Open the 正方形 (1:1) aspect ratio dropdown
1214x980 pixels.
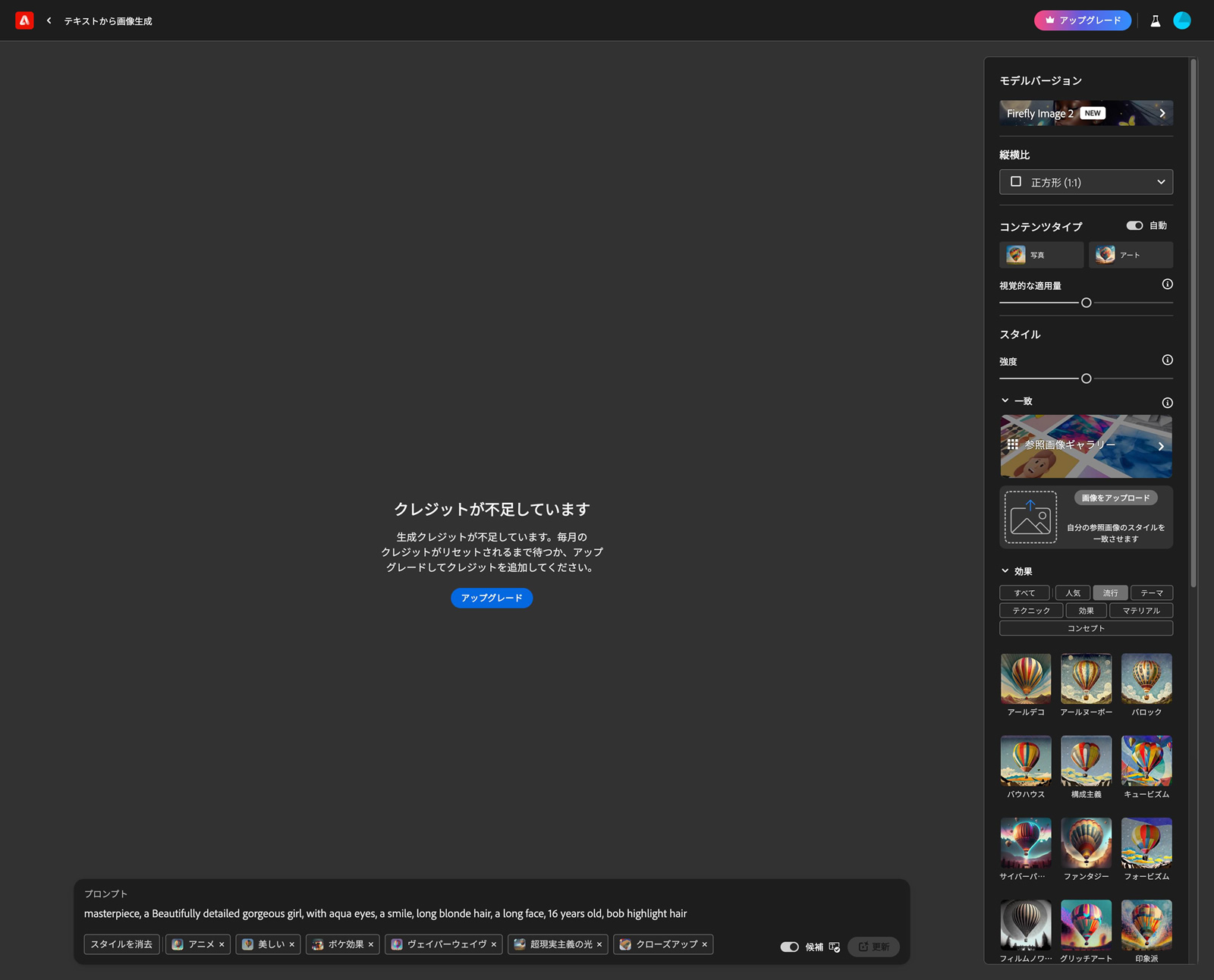[x=1086, y=182]
